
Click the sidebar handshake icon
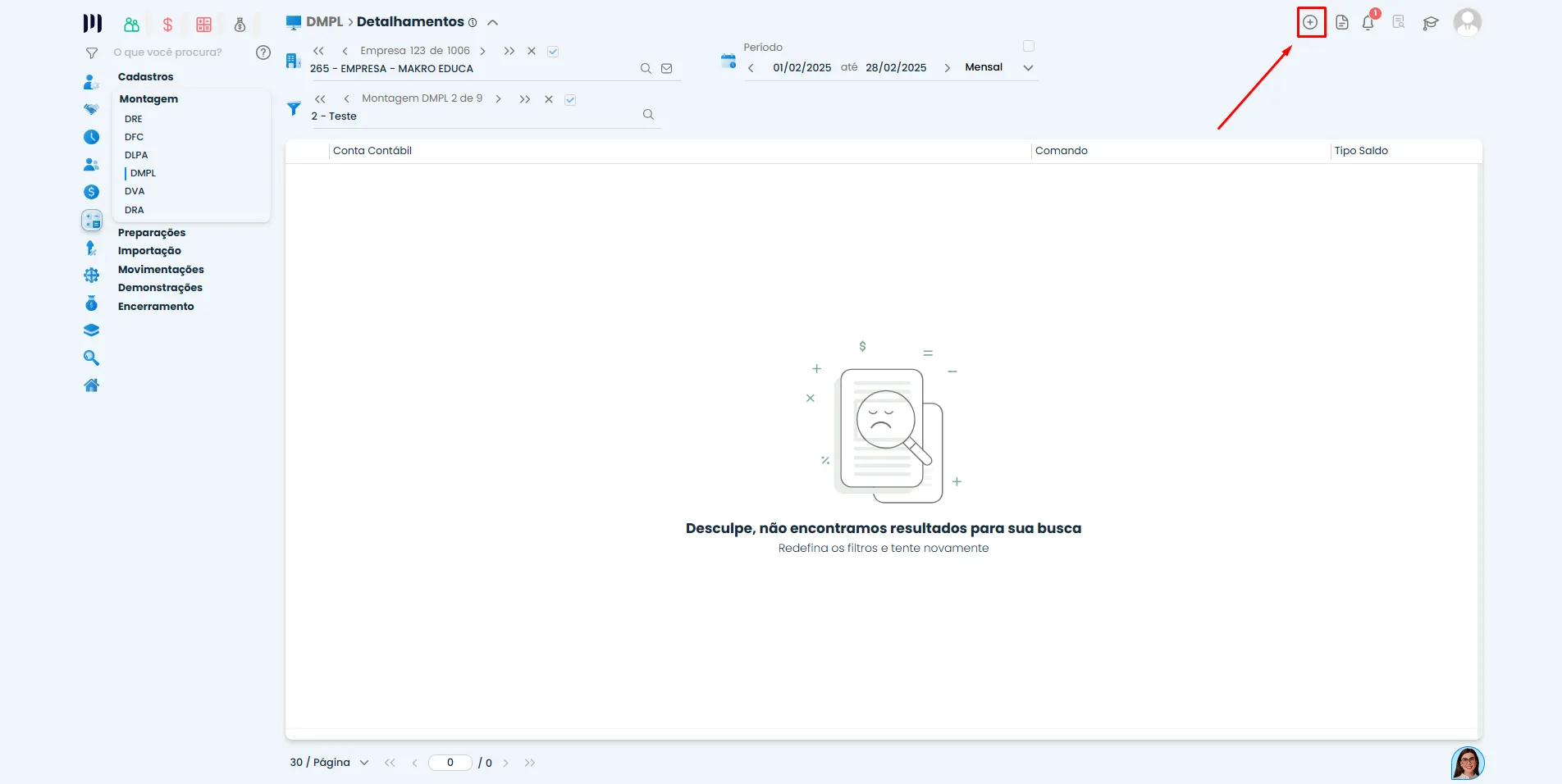[x=91, y=109]
